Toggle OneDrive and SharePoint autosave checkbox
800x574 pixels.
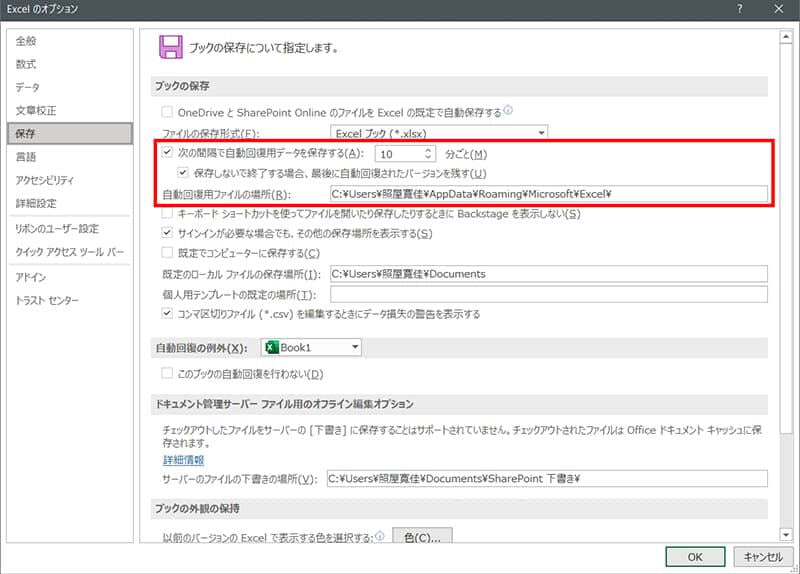[167, 112]
